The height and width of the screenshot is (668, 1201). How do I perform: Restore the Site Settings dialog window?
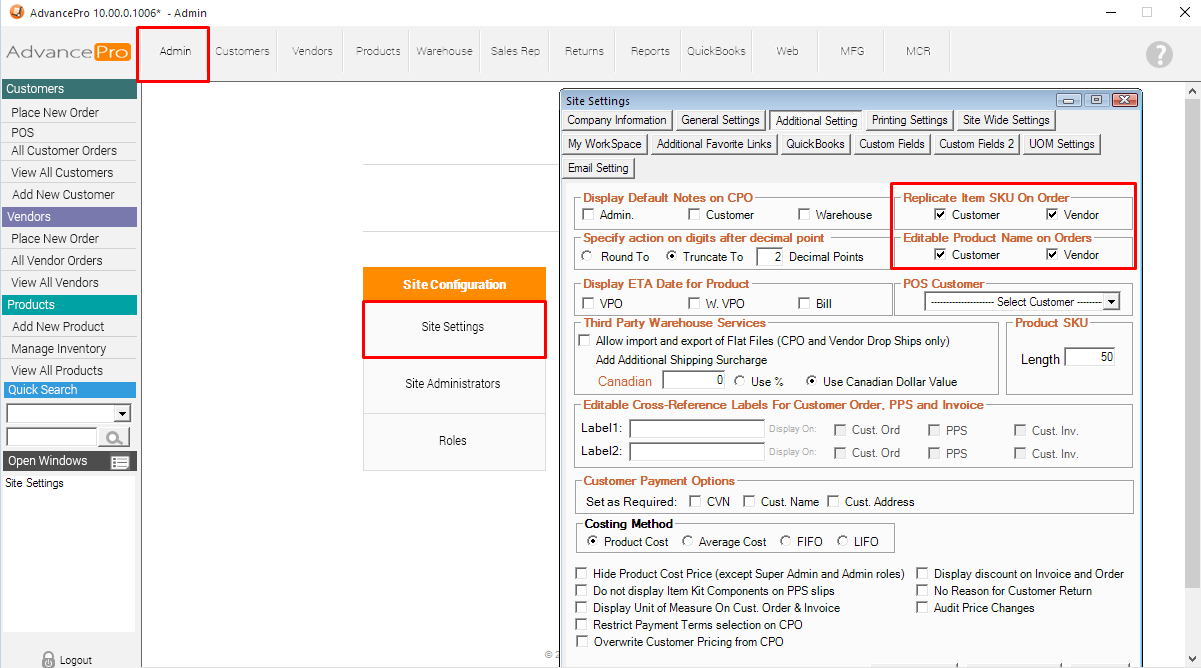coord(1096,100)
